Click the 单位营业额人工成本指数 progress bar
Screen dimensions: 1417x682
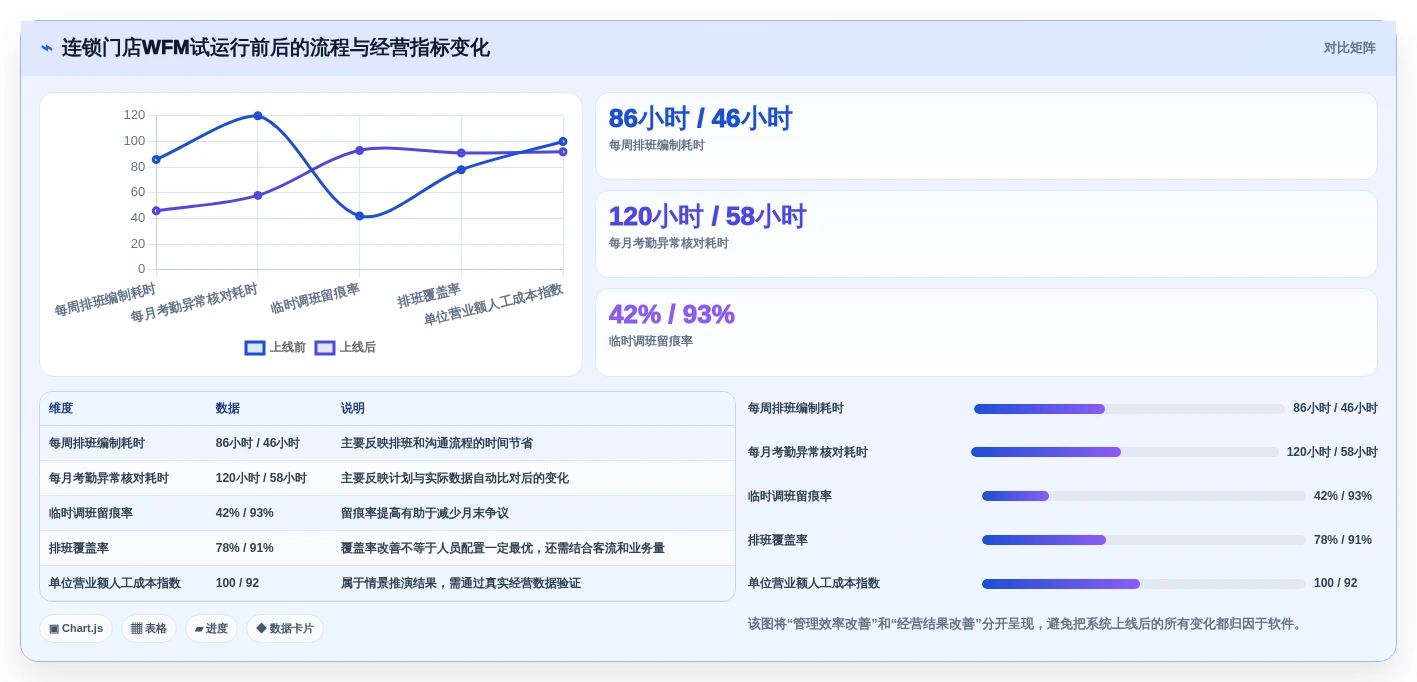click(1144, 584)
